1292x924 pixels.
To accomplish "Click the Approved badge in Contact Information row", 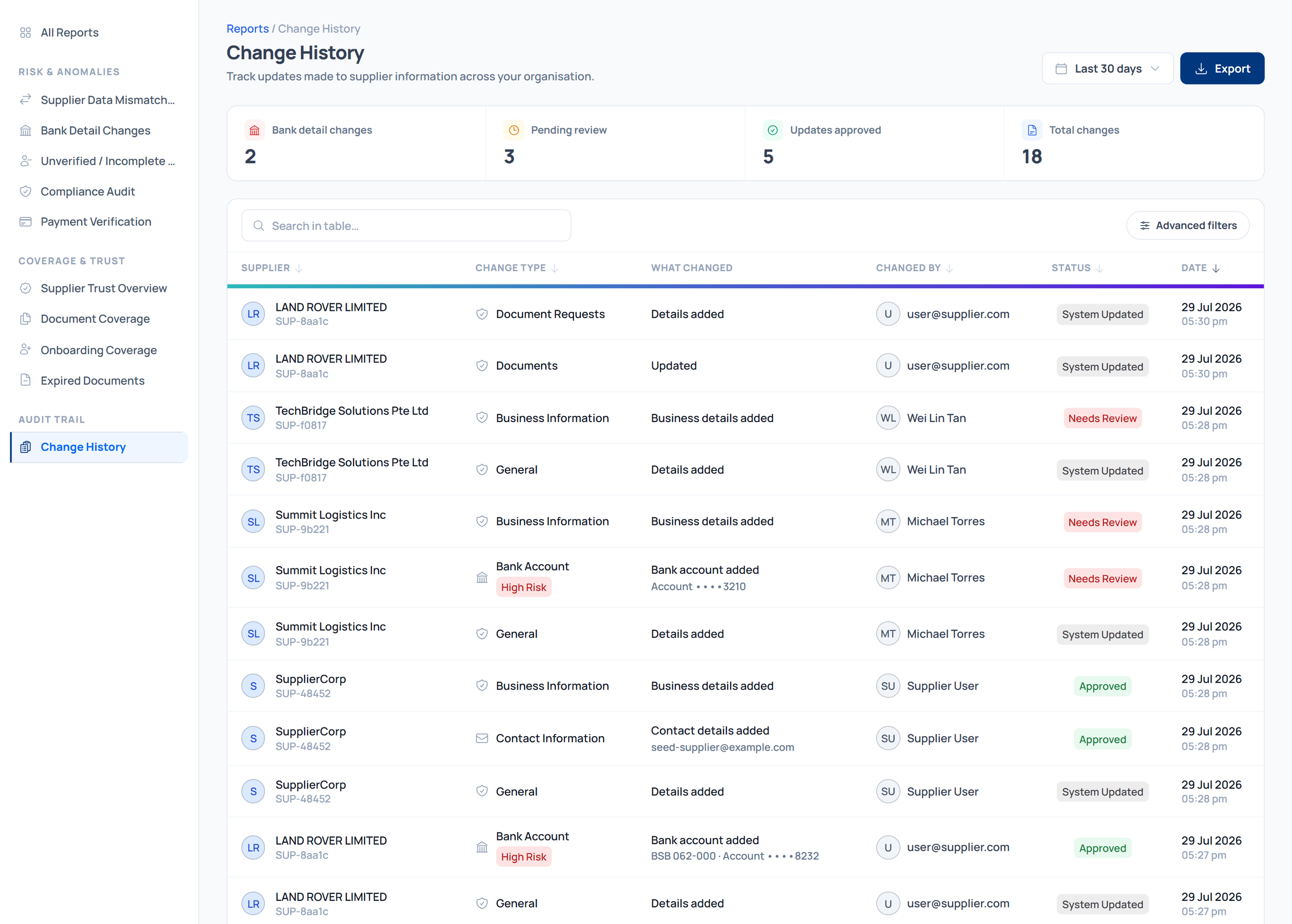I will [x=1102, y=739].
